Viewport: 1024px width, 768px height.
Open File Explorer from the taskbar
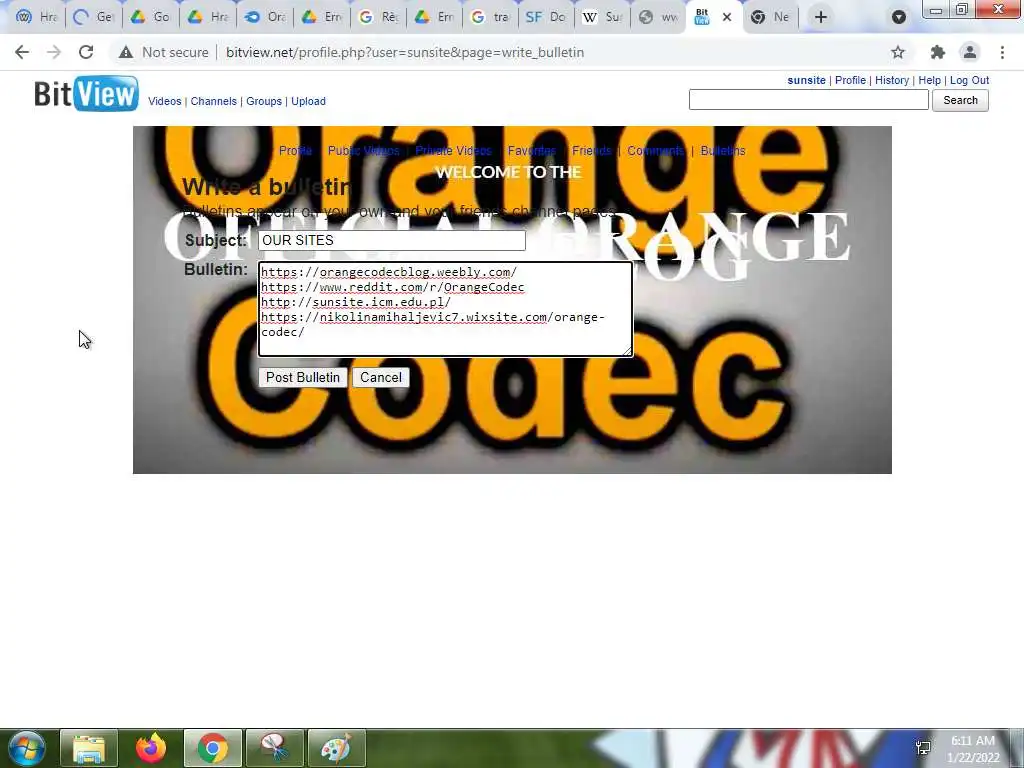coord(89,748)
